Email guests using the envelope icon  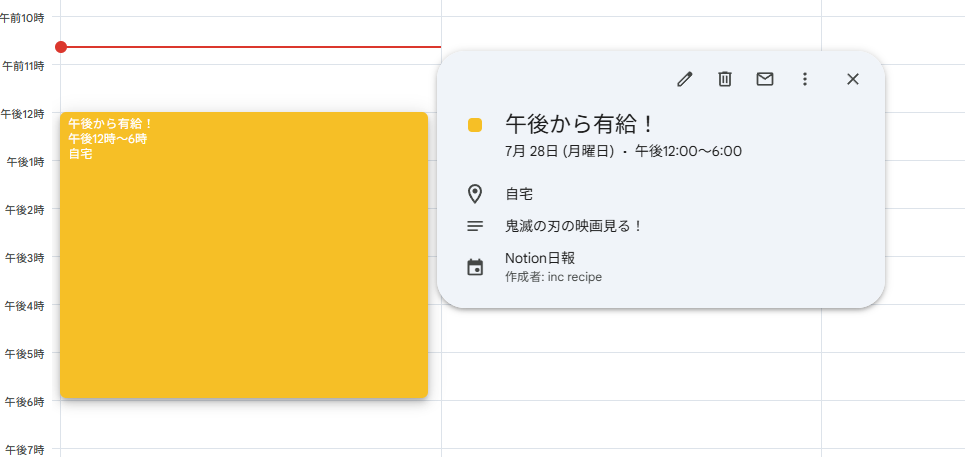(x=765, y=79)
